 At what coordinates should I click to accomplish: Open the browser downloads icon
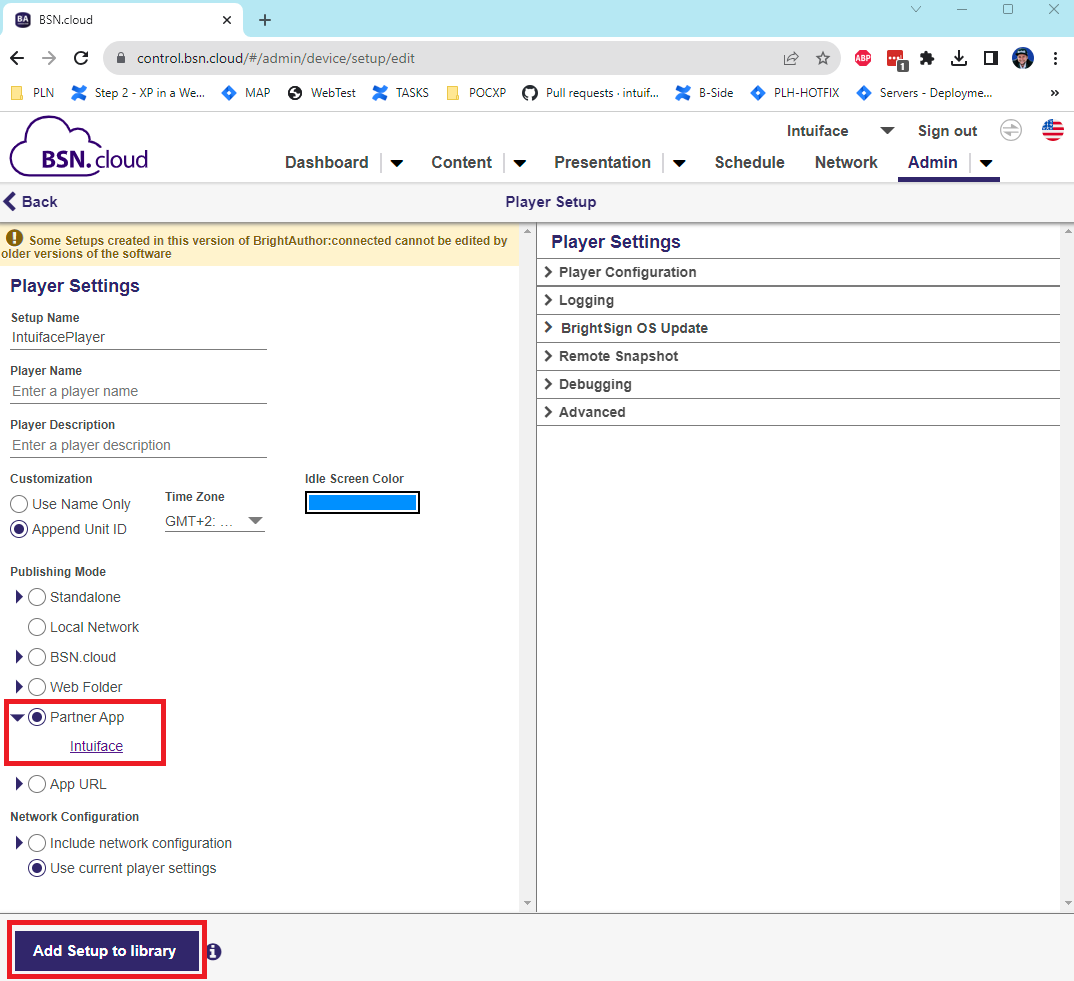959,58
